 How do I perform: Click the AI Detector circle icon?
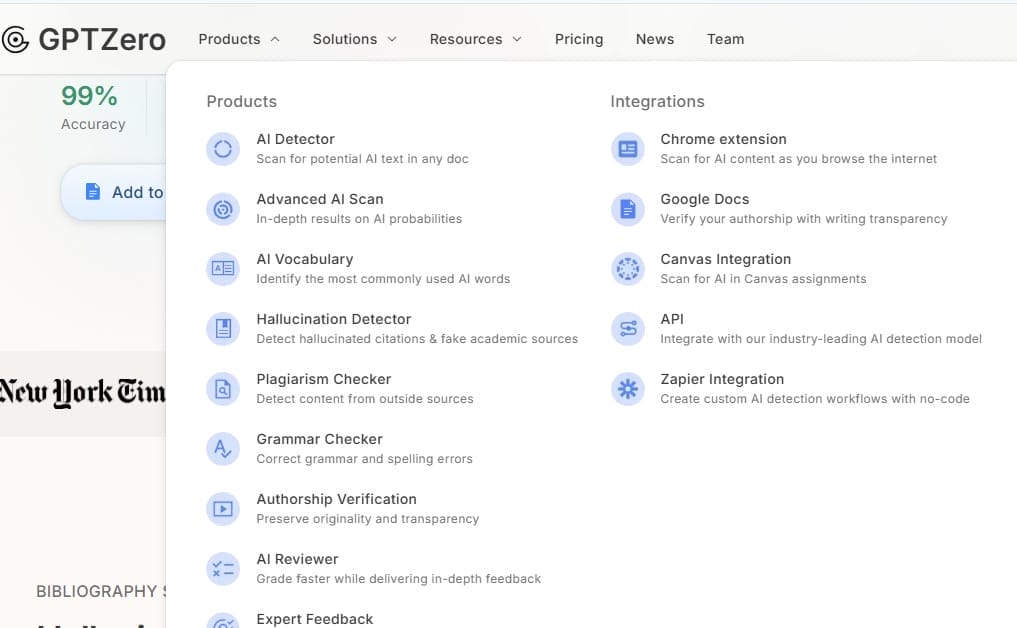point(222,149)
